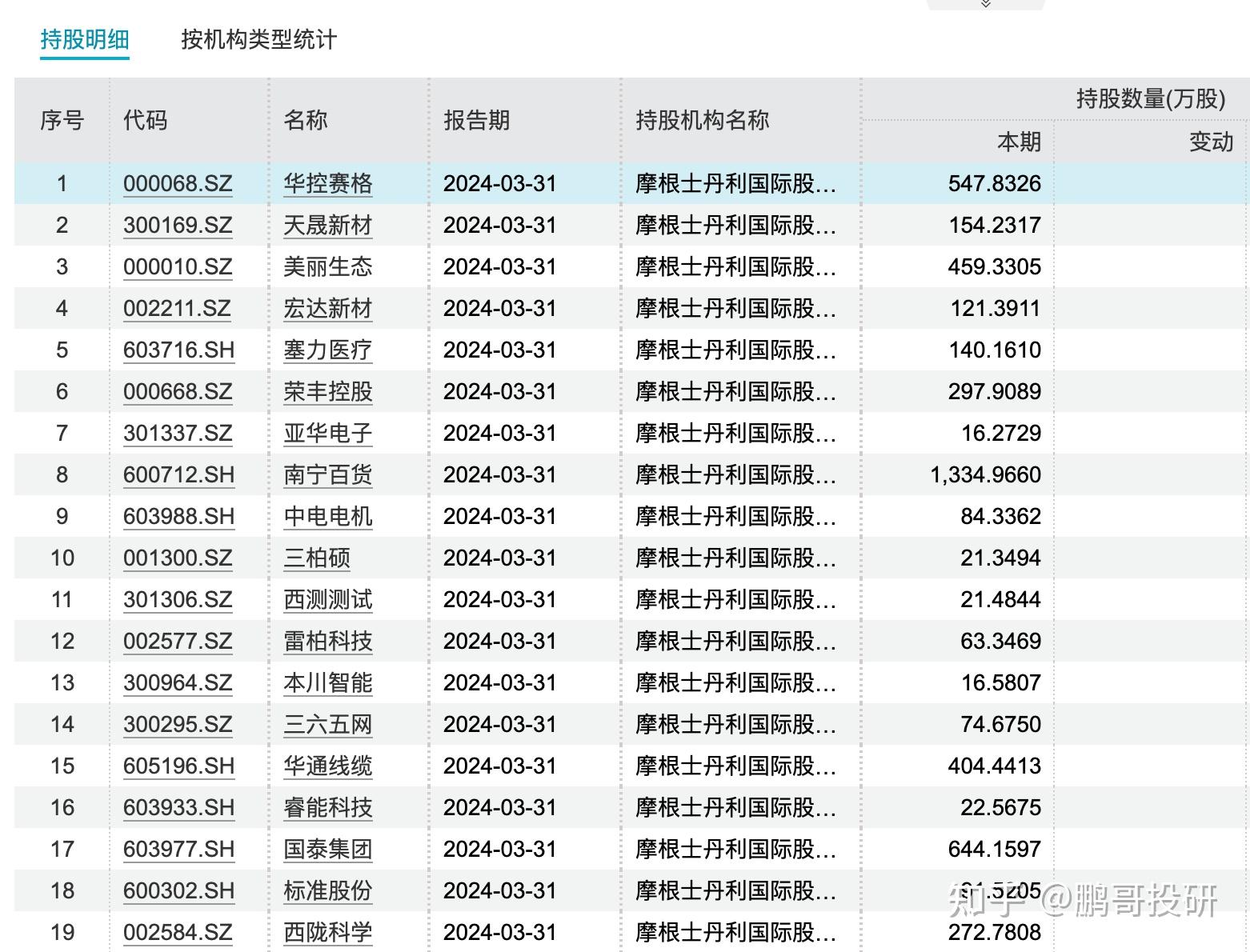Image resolution: width=1250 pixels, height=952 pixels.
Task: Open stock name link 国泰集团
Action: 328,849
